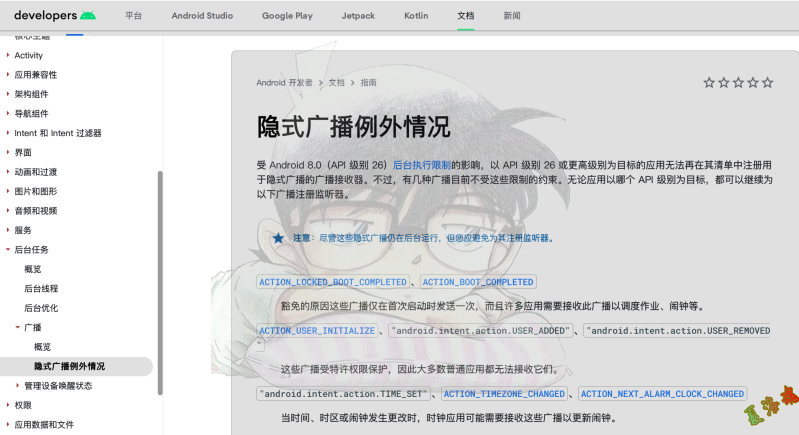The image size is (799, 435).
Task: Collapse the 广播 subsection arrow
Action: (17, 327)
